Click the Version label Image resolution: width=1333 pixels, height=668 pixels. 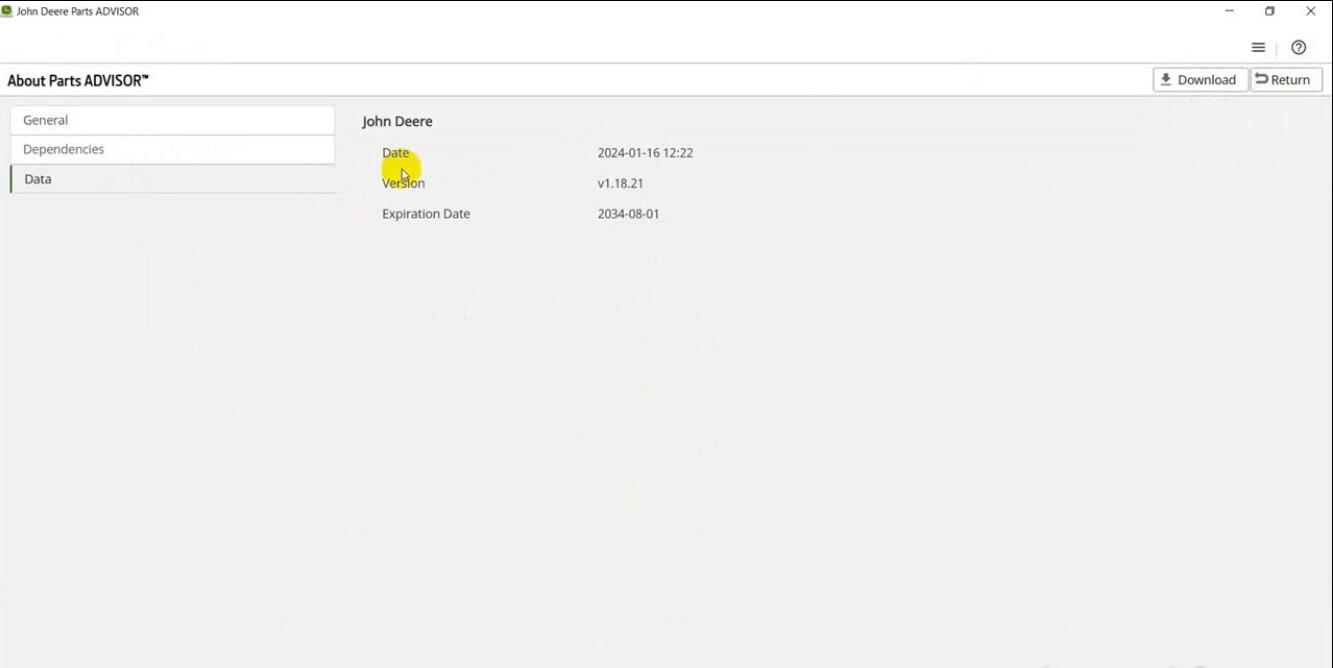pos(403,183)
